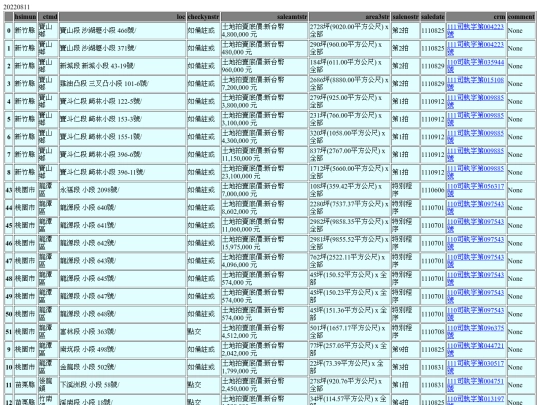Open case link 110司執字第097543號 in row 50
The image size is (540, 405).
pyautogui.click(x=475, y=314)
